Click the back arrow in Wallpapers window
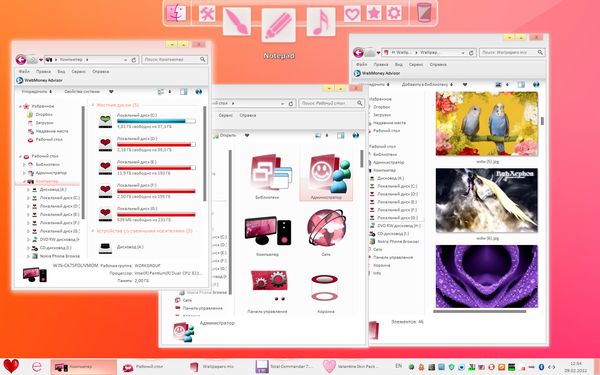Viewport: 600px width, 375px height. [x=358, y=52]
